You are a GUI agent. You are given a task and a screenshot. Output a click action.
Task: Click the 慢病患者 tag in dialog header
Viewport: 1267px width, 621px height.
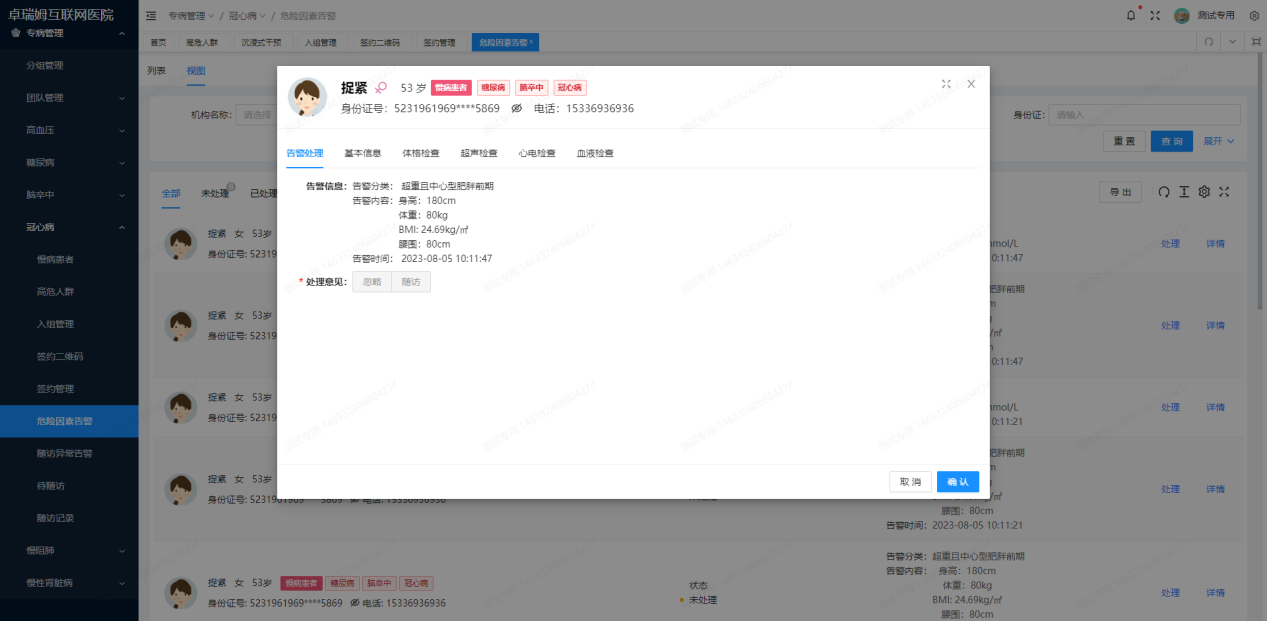(451, 88)
